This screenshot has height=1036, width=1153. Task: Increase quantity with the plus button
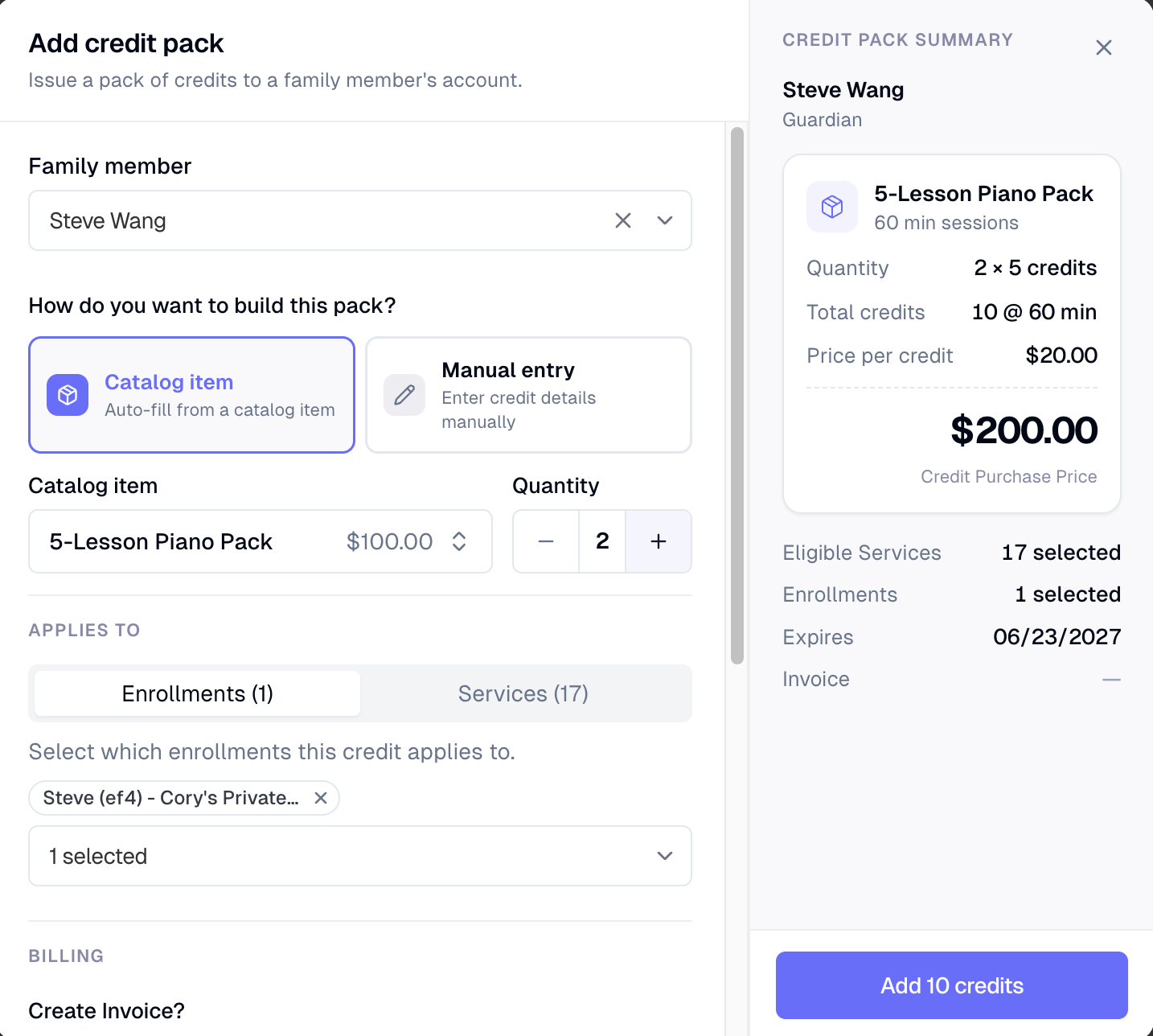pyautogui.click(x=659, y=541)
